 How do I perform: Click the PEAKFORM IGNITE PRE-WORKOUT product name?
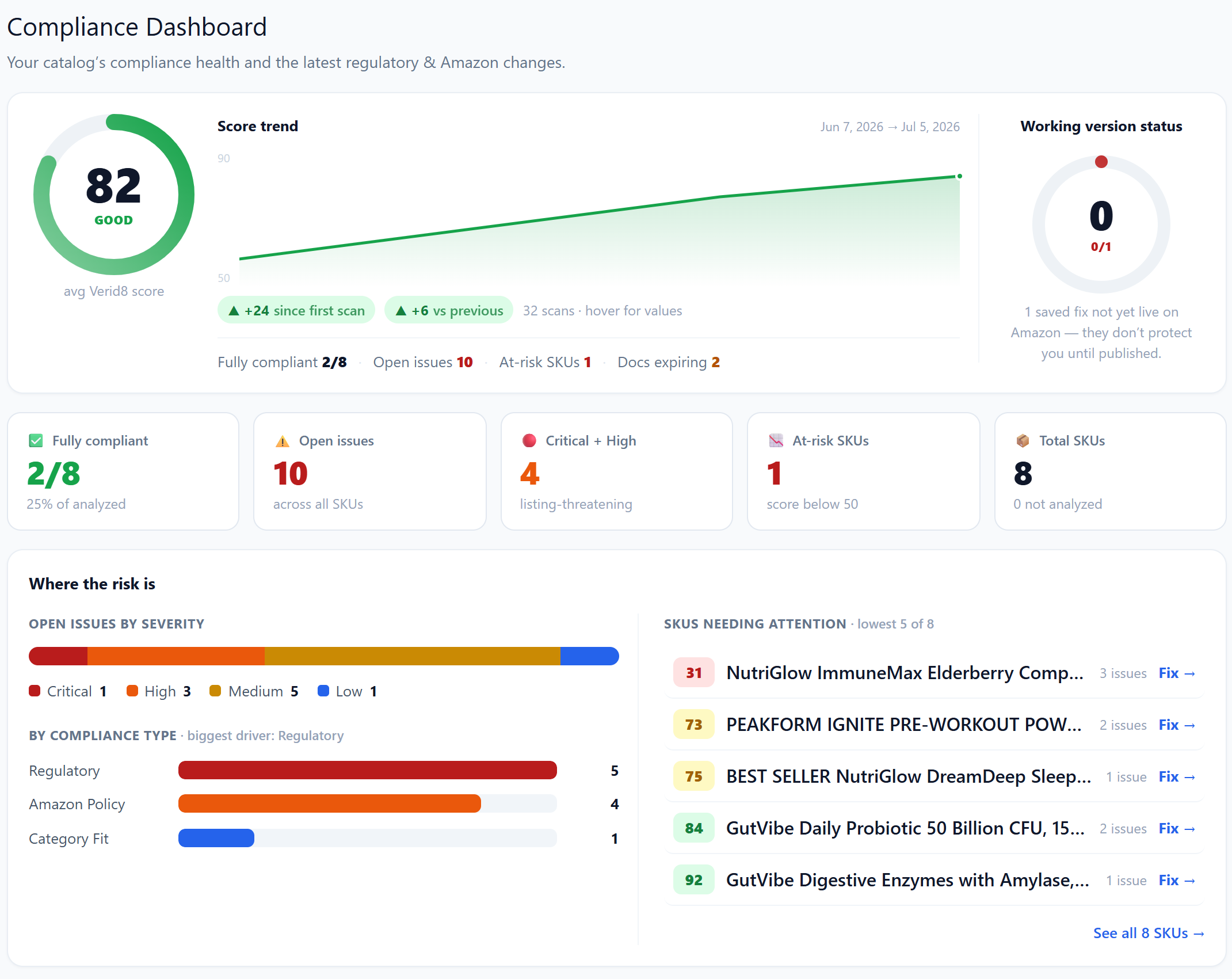click(904, 725)
